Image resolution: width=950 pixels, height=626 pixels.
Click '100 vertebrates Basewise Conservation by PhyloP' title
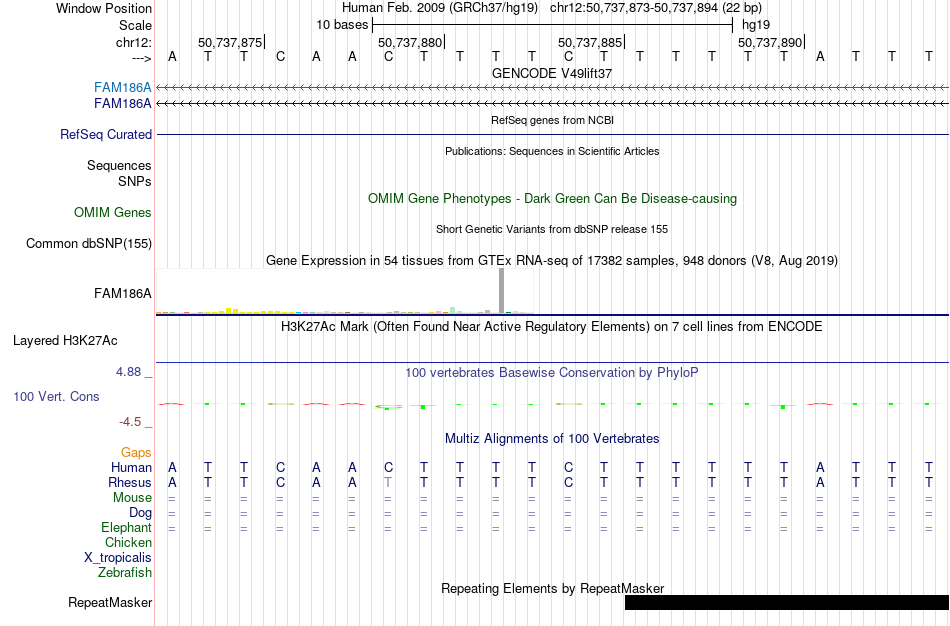click(x=552, y=373)
